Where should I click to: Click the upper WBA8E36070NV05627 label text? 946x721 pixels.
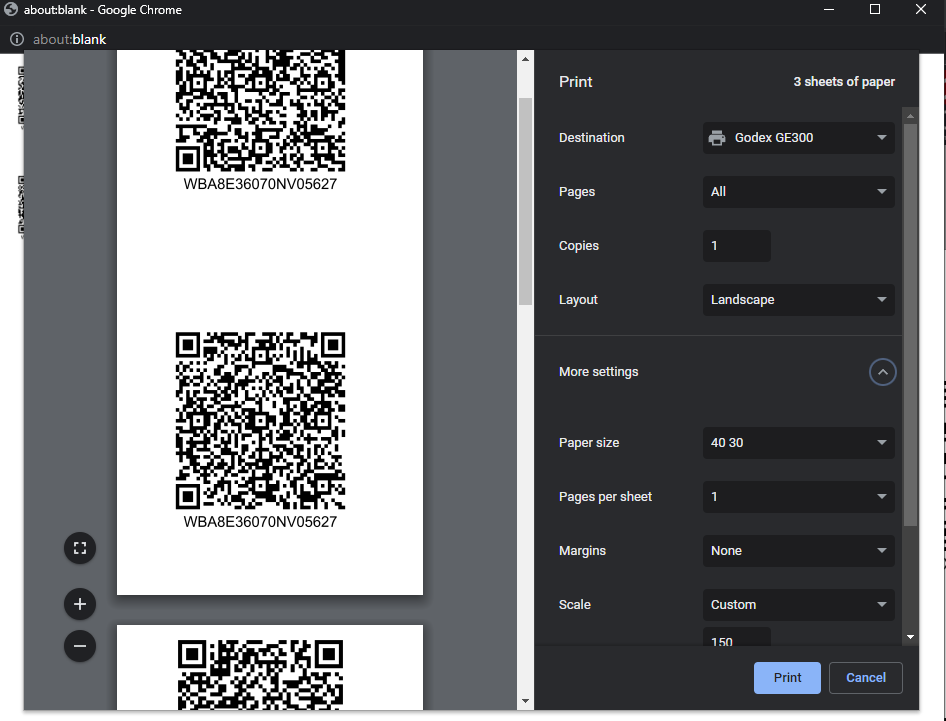pos(260,184)
